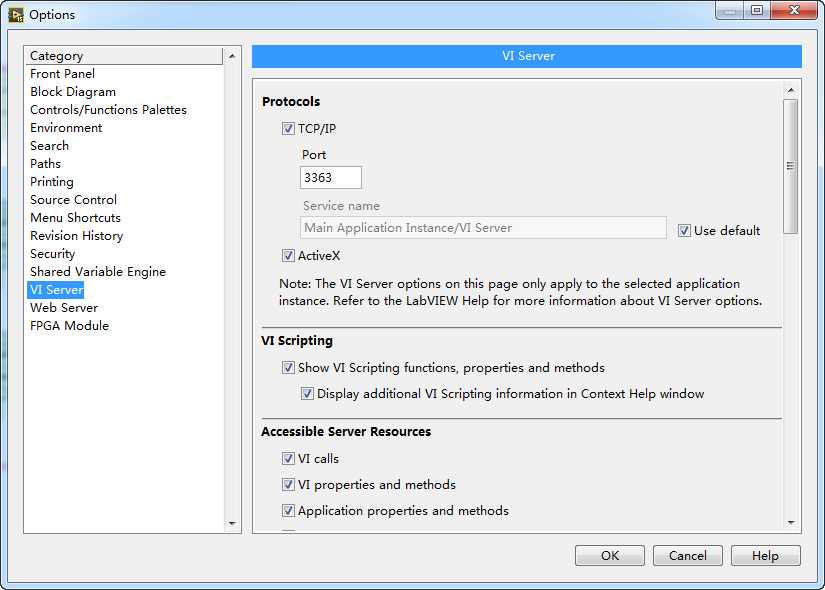Click VI Server pane scroll down arrow
Image resolution: width=825 pixels, height=590 pixels.
791,523
